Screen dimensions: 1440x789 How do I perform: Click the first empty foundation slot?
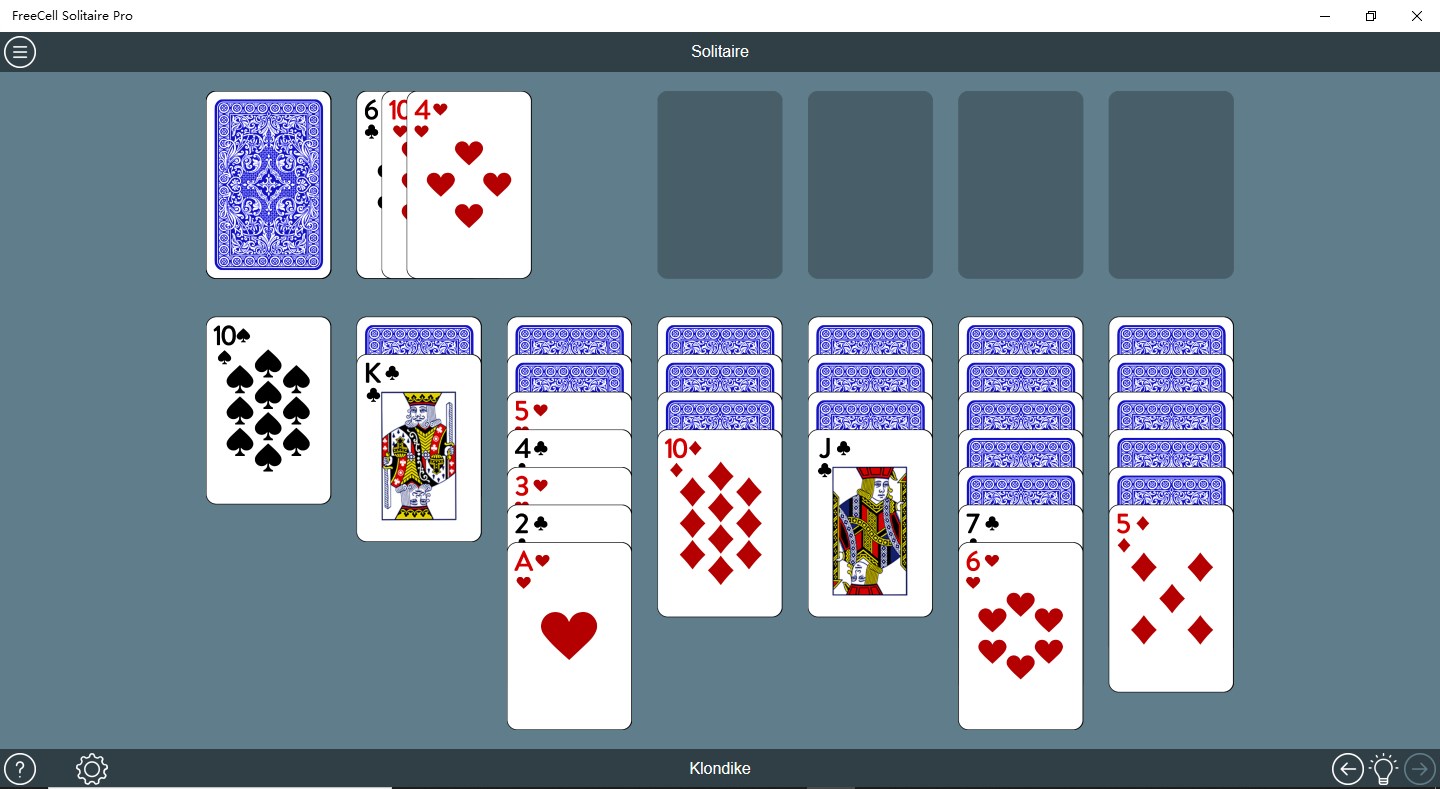point(720,185)
